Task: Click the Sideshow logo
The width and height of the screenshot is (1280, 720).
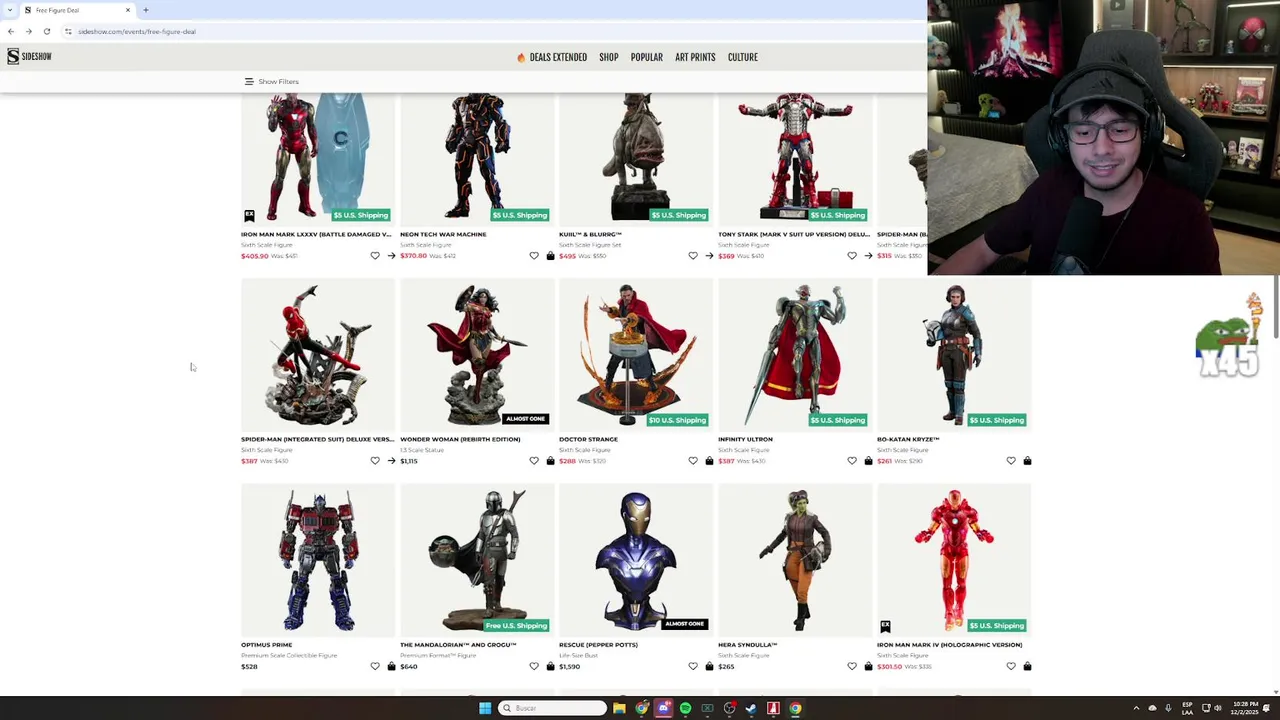Action: (x=29, y=57)
